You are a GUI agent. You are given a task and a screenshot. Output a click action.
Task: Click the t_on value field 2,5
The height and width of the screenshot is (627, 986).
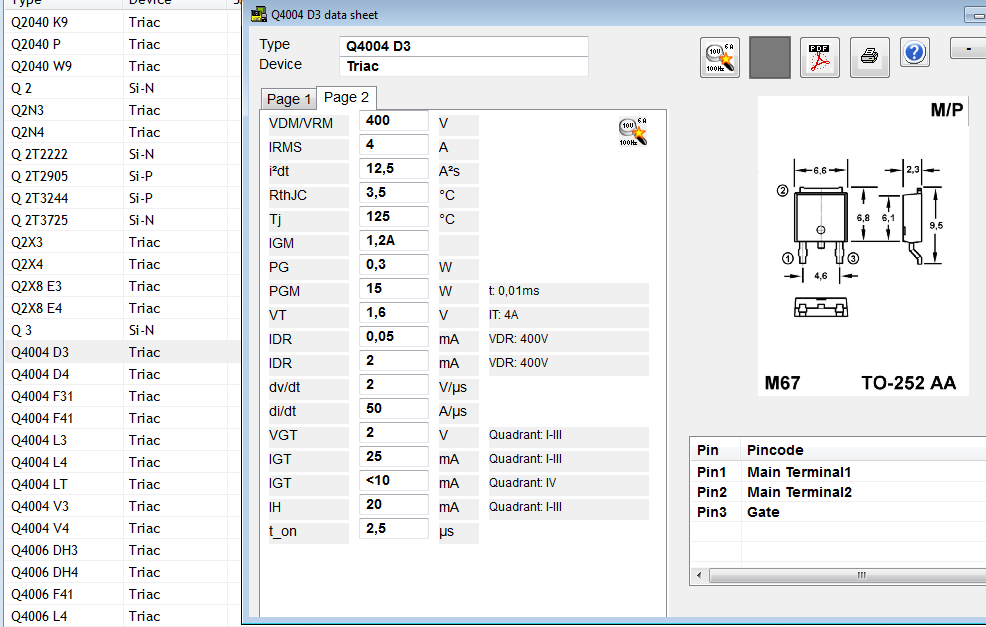click(394, 528)
